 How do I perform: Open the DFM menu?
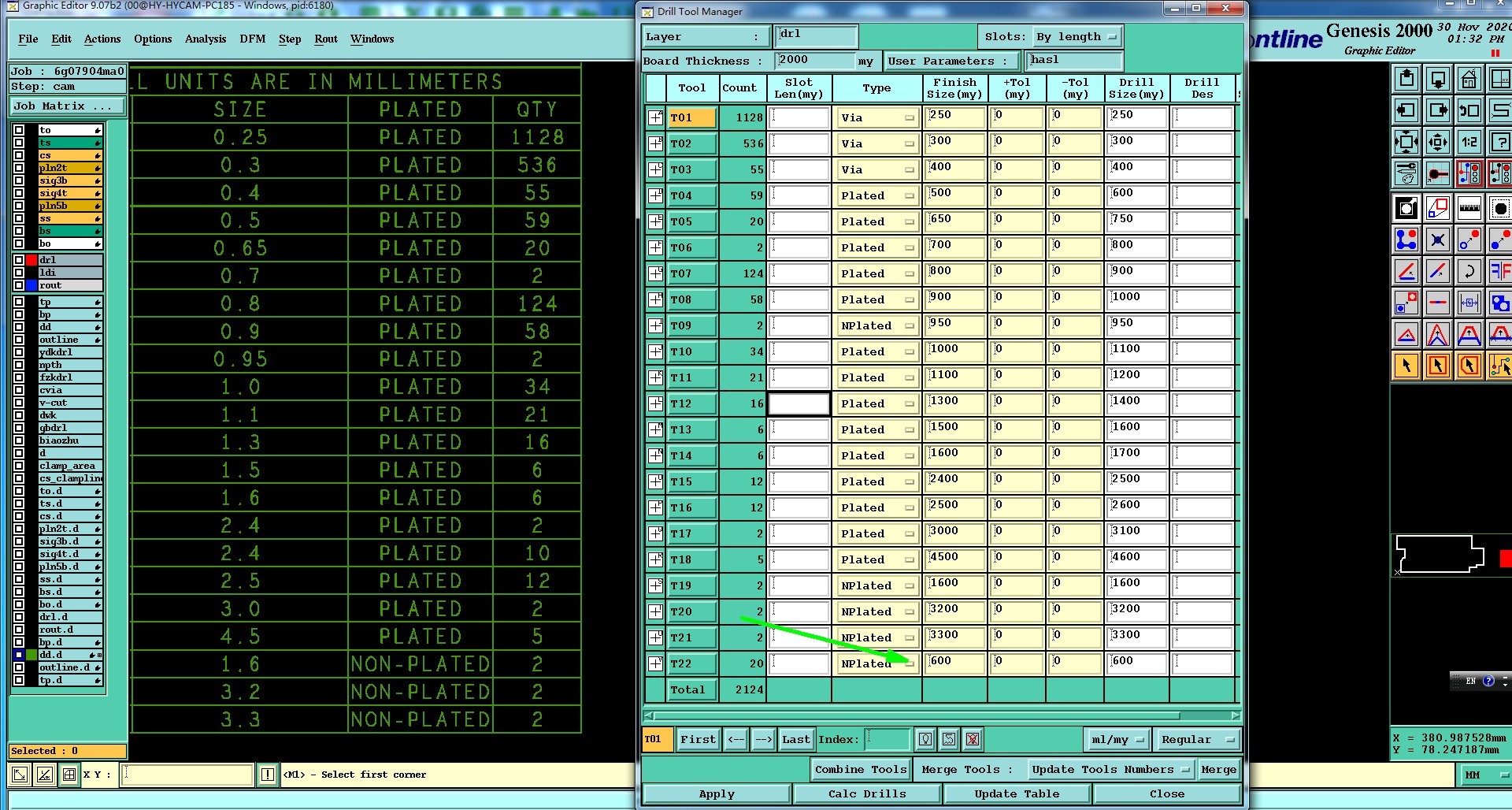click(253, 39)
